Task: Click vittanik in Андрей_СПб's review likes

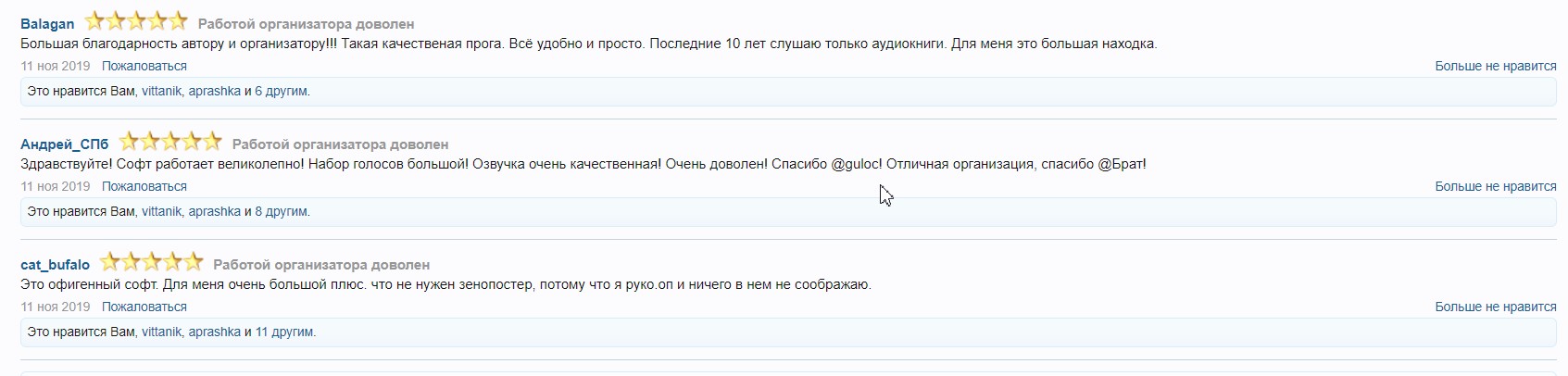Action: 161,212
